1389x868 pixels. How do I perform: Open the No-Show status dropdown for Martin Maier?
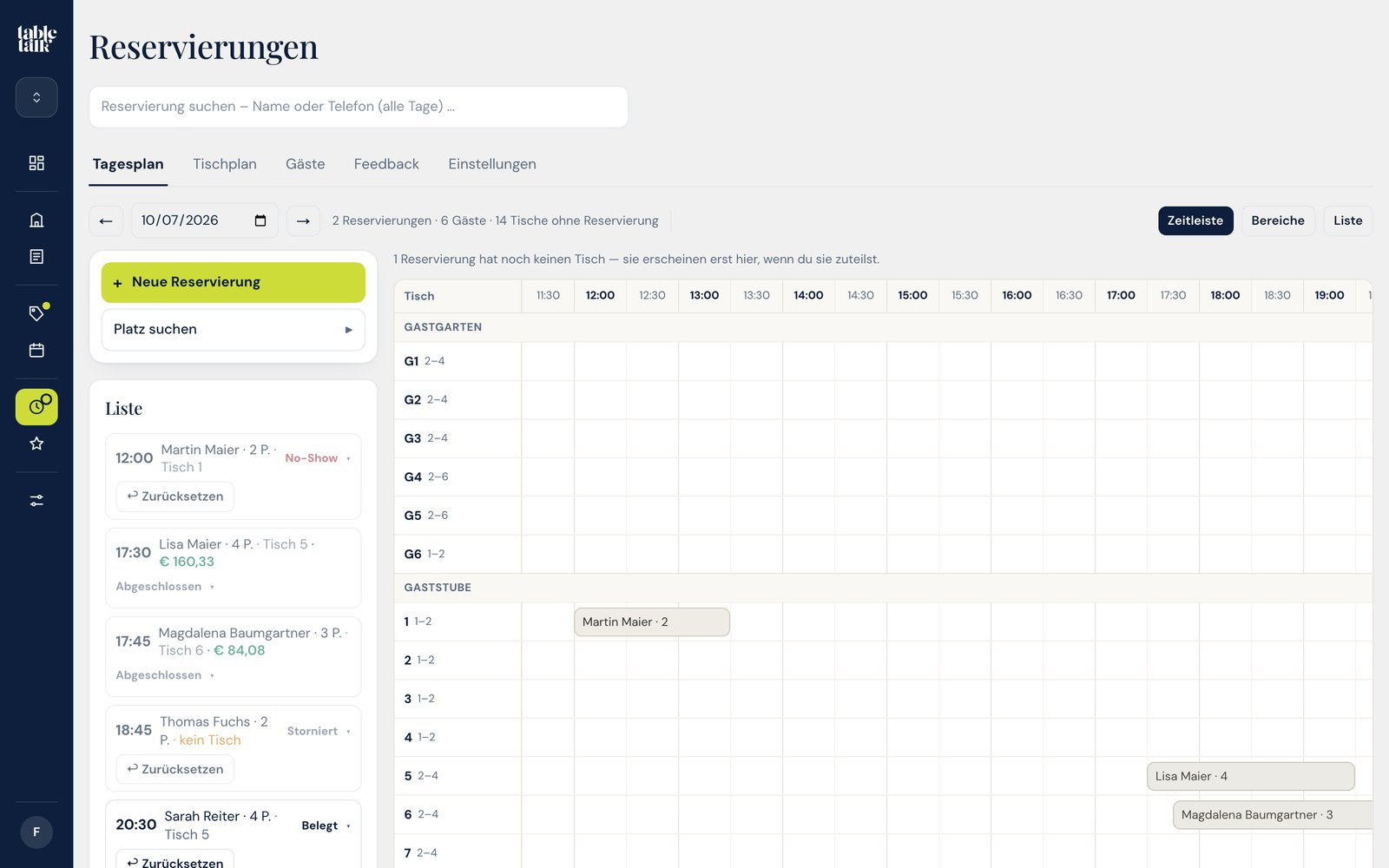(318, 458)
